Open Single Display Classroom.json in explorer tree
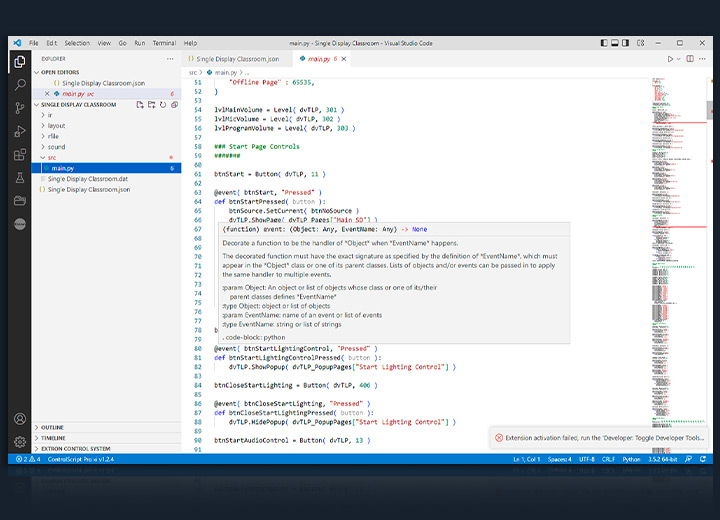This screenshot has width=720, height=520. tap(106, 189)
